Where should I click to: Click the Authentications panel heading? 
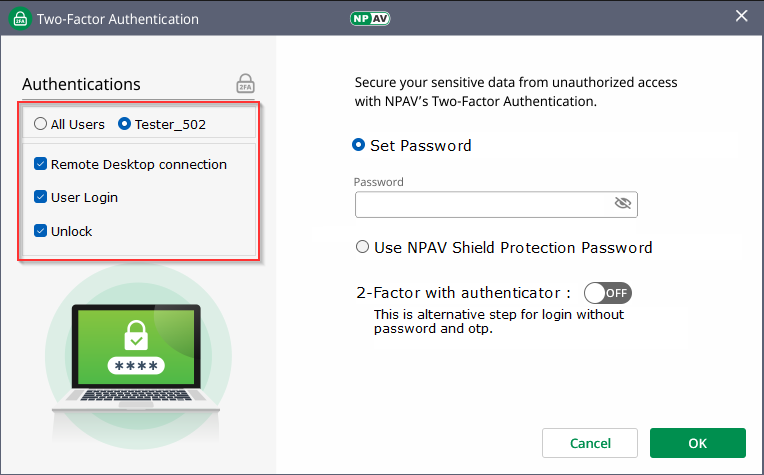(x=81, y=84)
